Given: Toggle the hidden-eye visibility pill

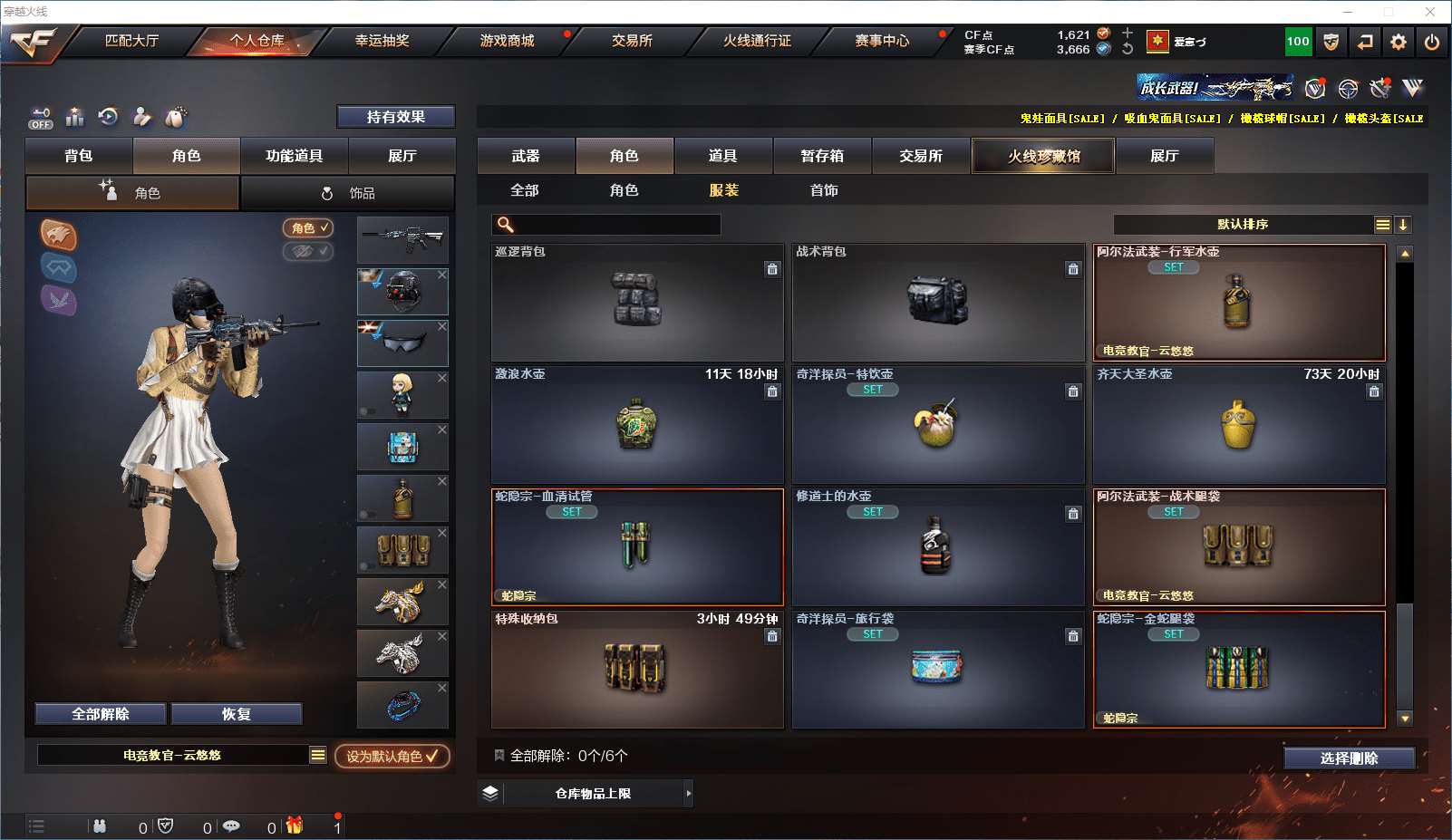Looking at the screenshot, I should (308, 251).
